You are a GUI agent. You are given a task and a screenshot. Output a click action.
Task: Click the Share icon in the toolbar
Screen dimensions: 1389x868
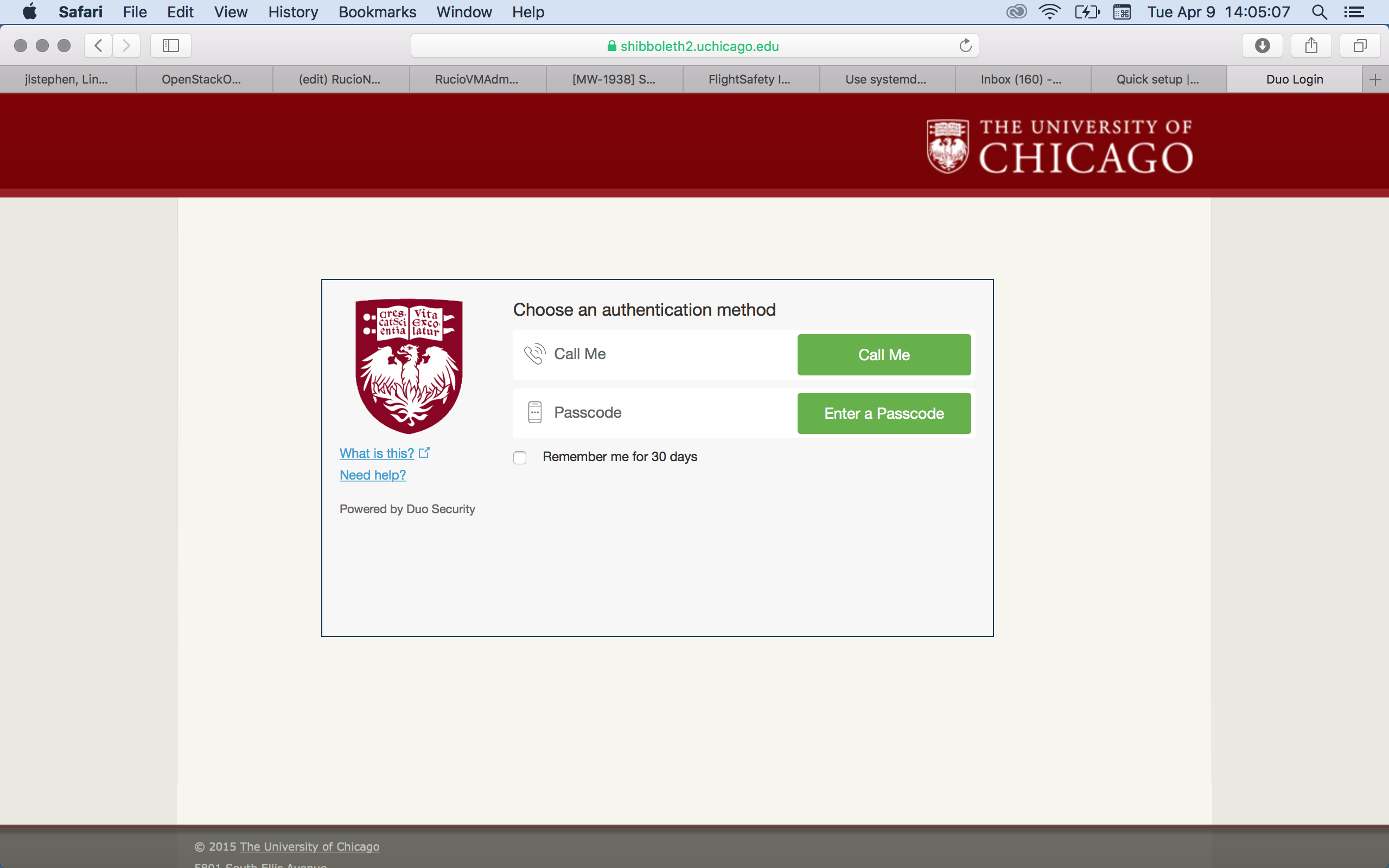point(1310,46)
